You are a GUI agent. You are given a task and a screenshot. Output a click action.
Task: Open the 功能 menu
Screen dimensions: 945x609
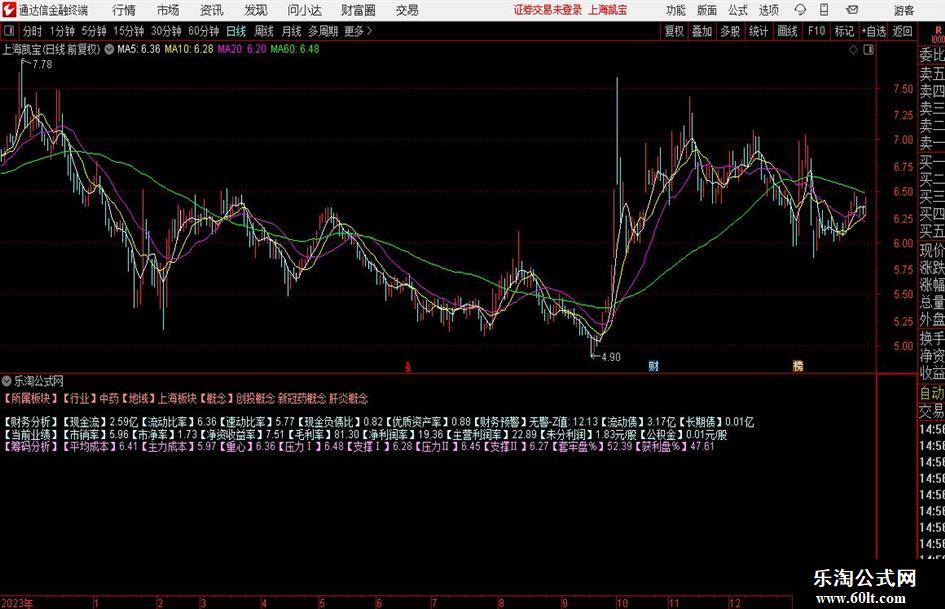click(676, 10)
